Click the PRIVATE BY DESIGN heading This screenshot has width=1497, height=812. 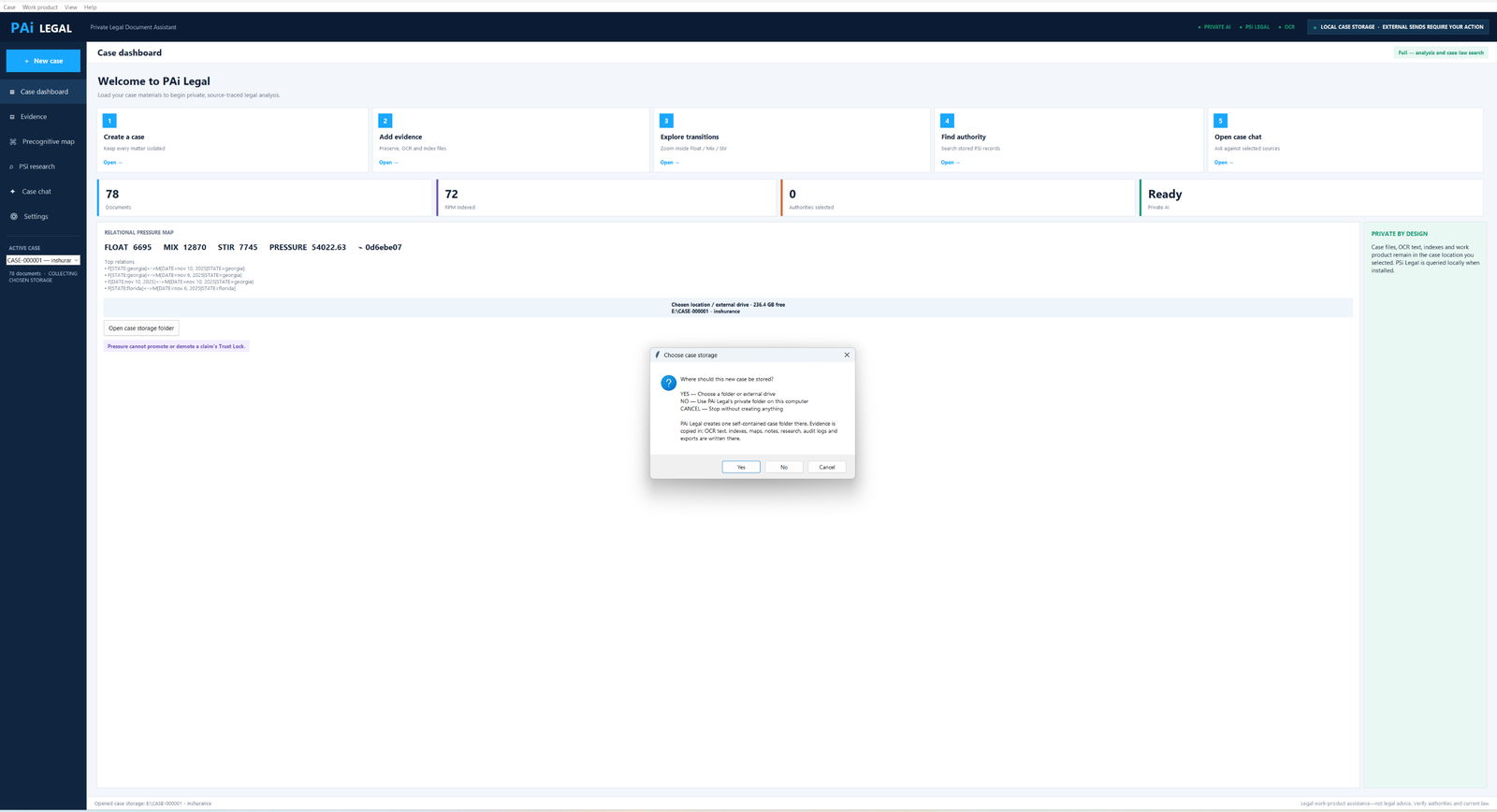1400,234
